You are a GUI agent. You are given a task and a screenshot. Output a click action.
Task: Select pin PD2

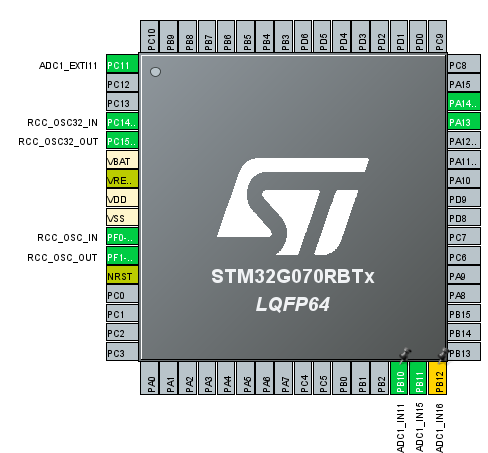380,37
